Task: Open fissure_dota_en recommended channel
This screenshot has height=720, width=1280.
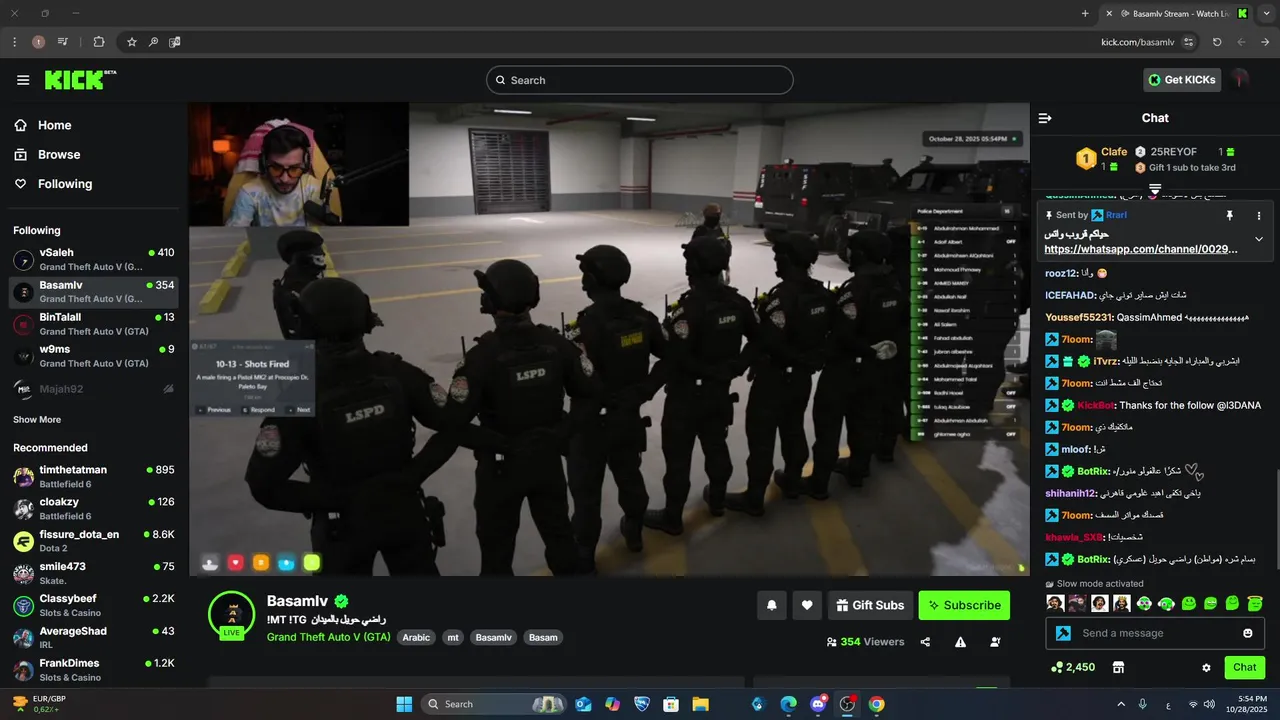Action: [94, 541]
